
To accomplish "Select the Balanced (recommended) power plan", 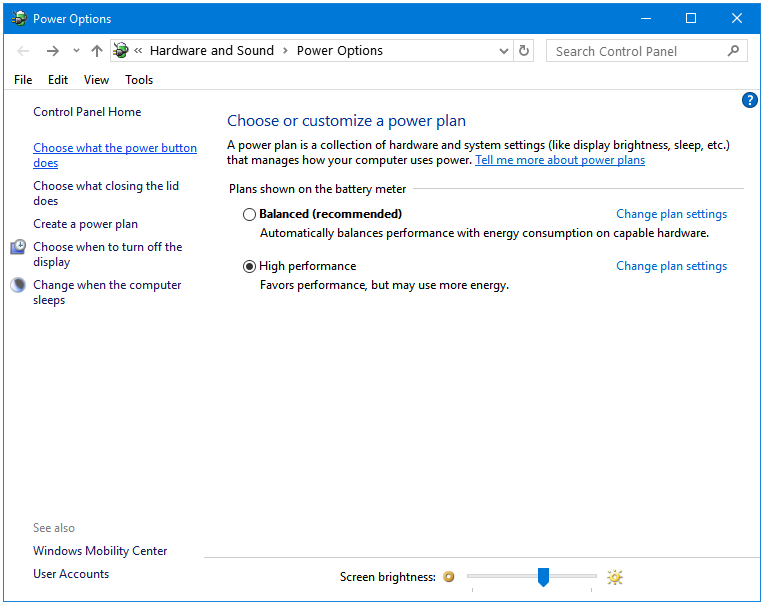I will [249, 214].
